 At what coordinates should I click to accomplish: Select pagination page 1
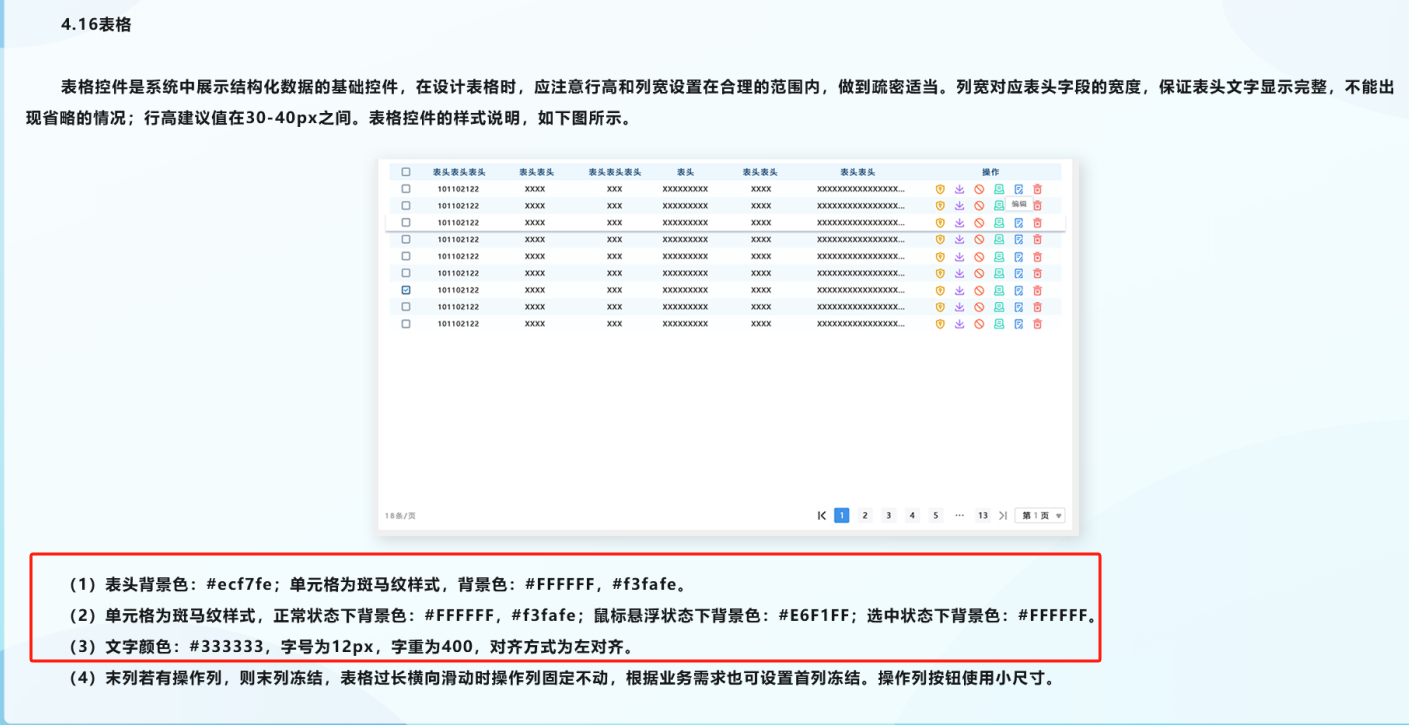pos(842,516)
